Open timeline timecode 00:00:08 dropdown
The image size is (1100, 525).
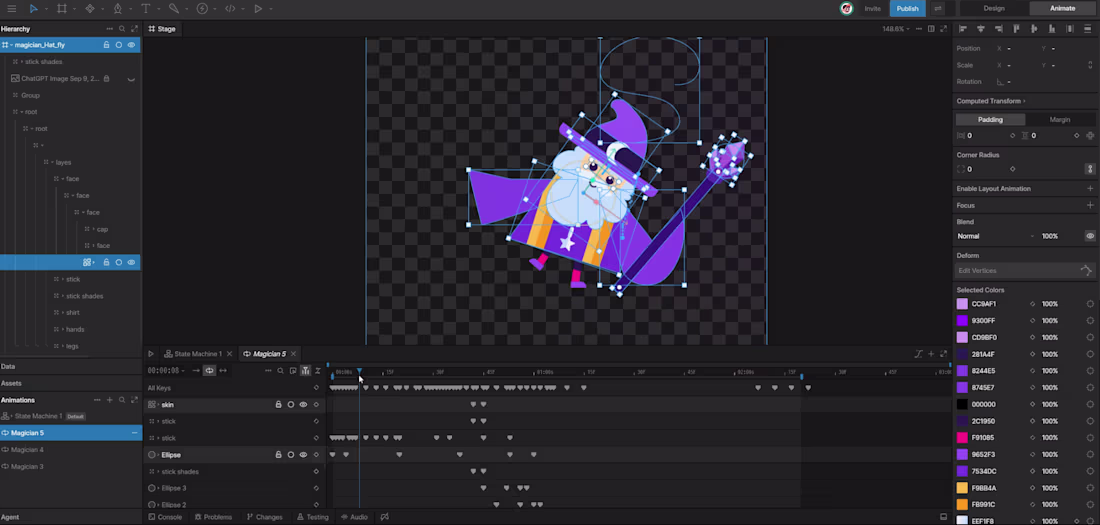pyautogui.click(x=167, y=371)
